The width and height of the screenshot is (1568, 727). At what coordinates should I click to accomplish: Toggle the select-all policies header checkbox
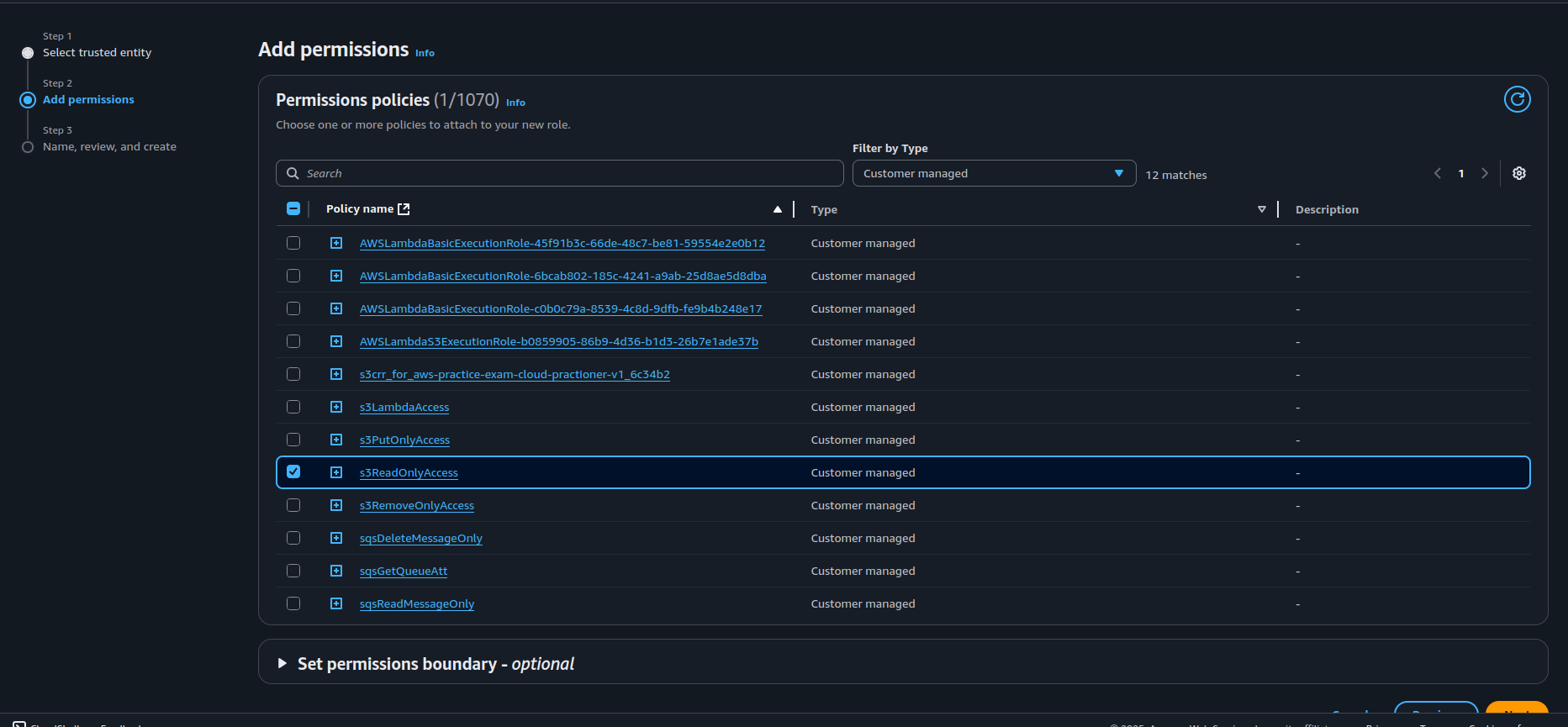[293, 208]
